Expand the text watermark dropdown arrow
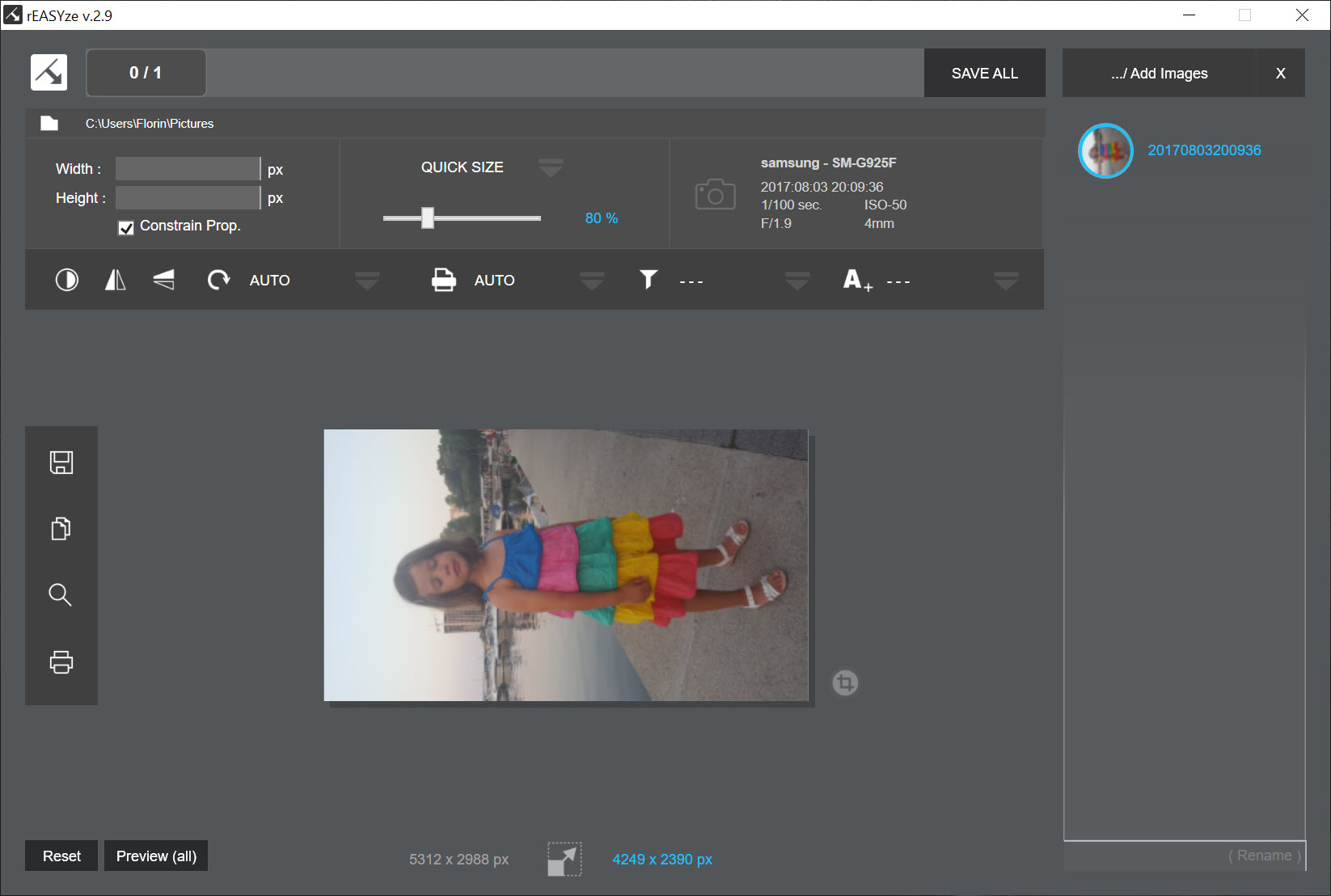 pyautogui.click(x=1006, y=281)
